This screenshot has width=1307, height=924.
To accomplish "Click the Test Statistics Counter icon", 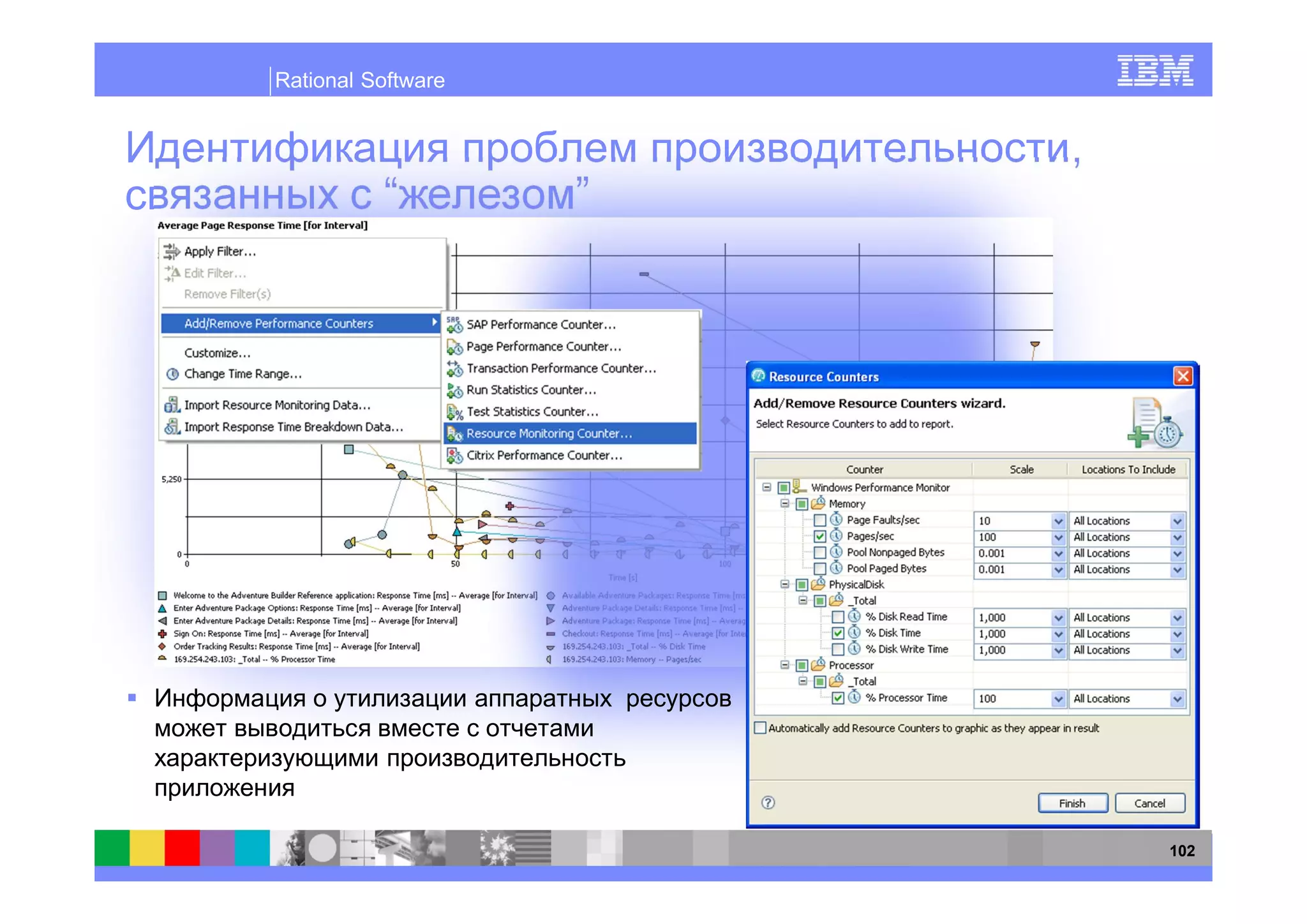I will point(454,412).
